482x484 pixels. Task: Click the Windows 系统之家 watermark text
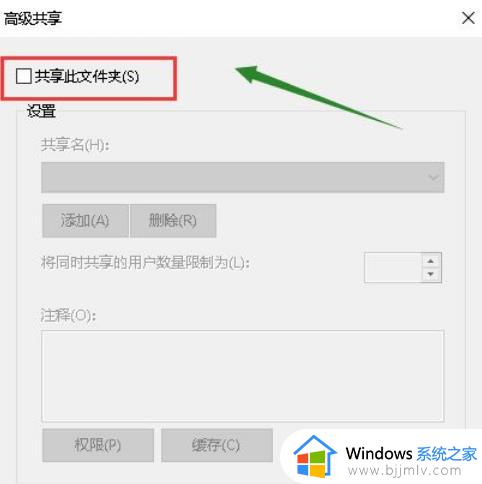pyautogui.click(x=411, y=454)
